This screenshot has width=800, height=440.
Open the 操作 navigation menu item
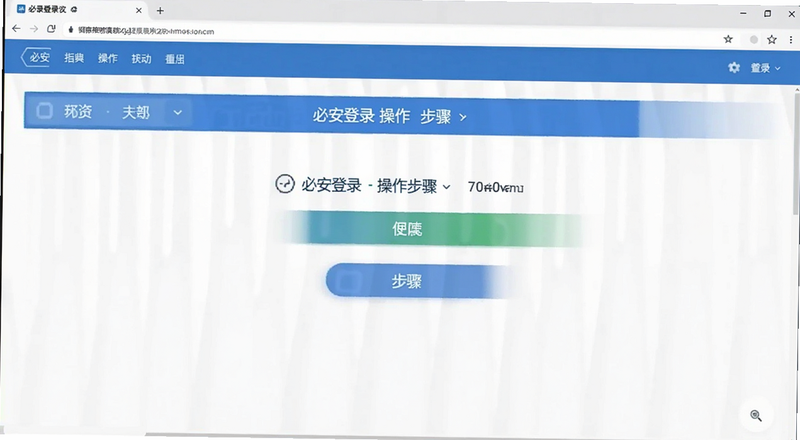coord(108,58)
